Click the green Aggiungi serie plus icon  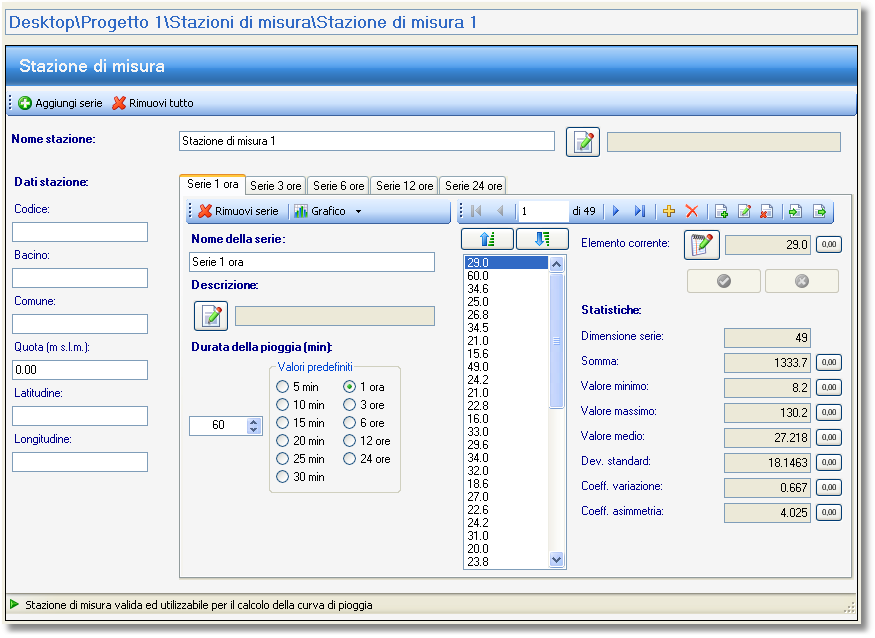(25, 103)
